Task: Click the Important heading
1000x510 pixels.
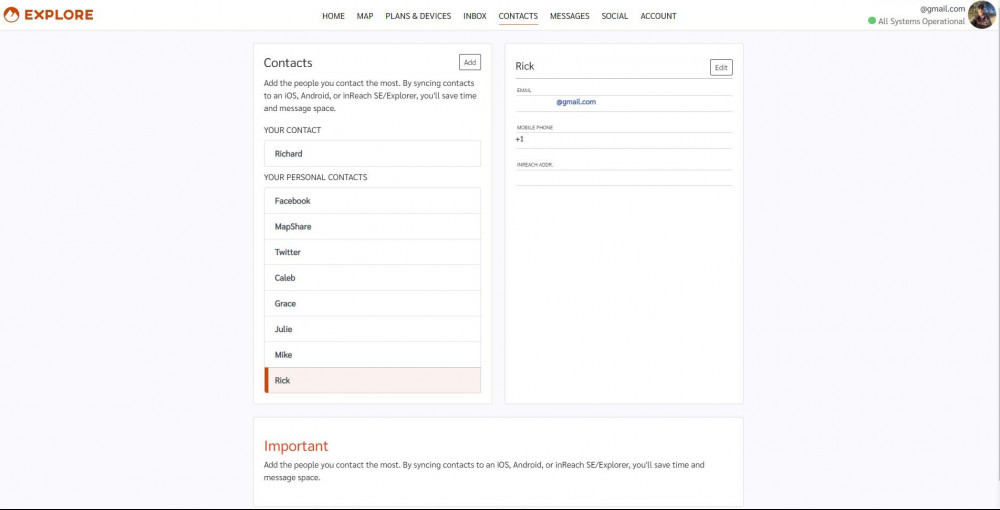Action: [296, 446]
